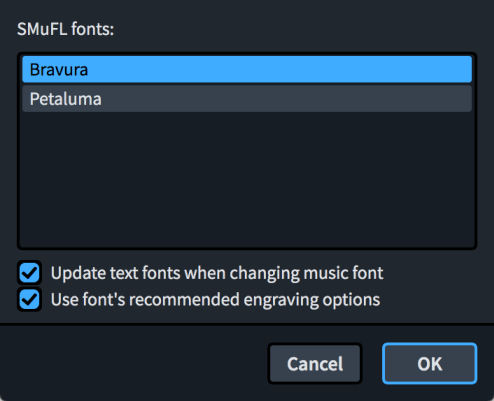Click the 'Use font's recommended engraving options' label text
494x401 pixels.
click(x=215, y=299)
